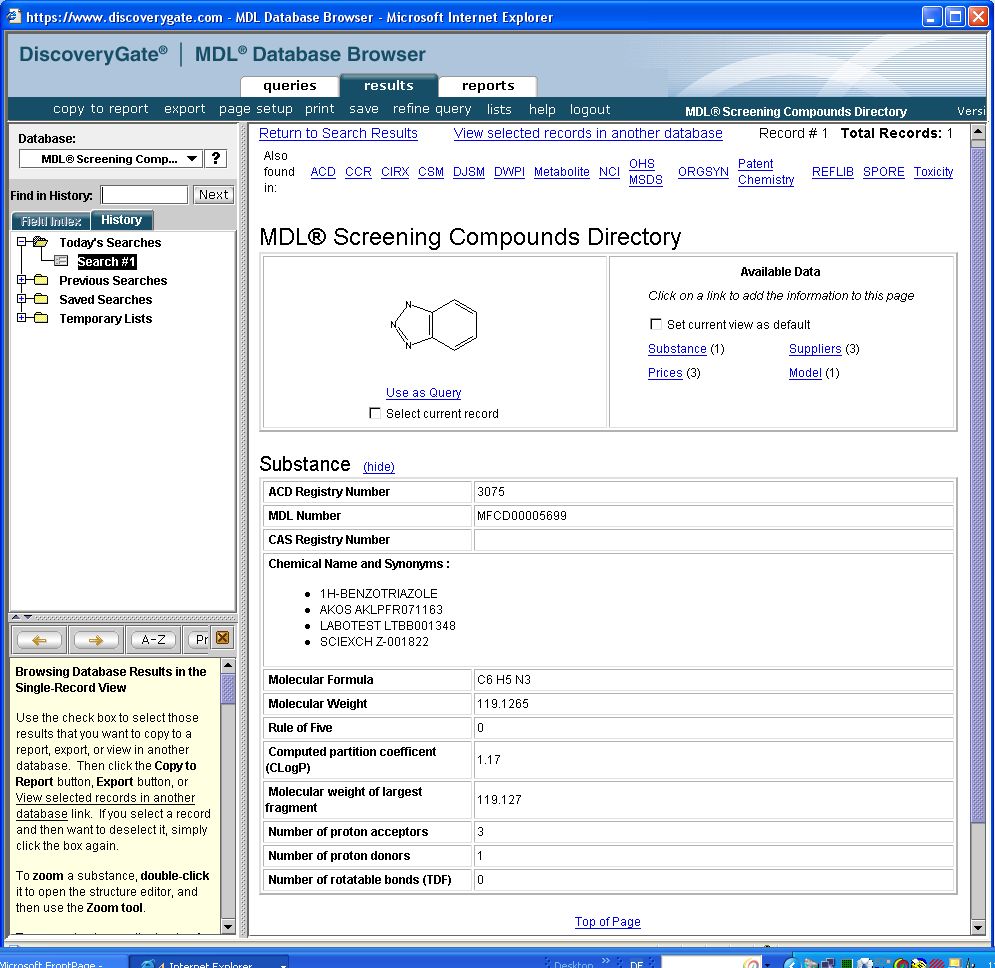The height and width of the screenshot is (968, 995).
Task: Switch to the queries tab
Action: (x=290, y=86)
